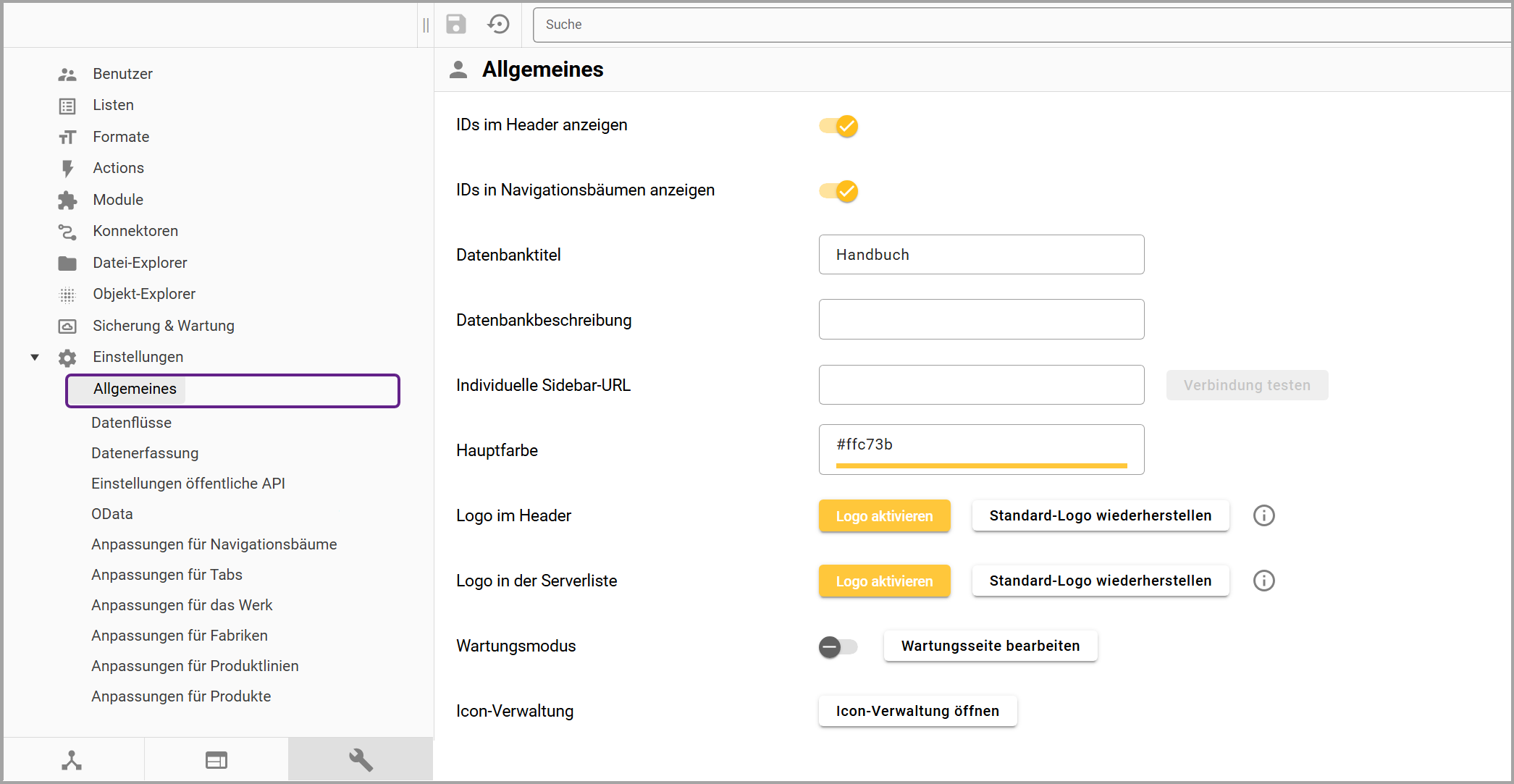1514x784 pixels.
Task: Click the save disk icon in toolbar
Action: [455, 25]
